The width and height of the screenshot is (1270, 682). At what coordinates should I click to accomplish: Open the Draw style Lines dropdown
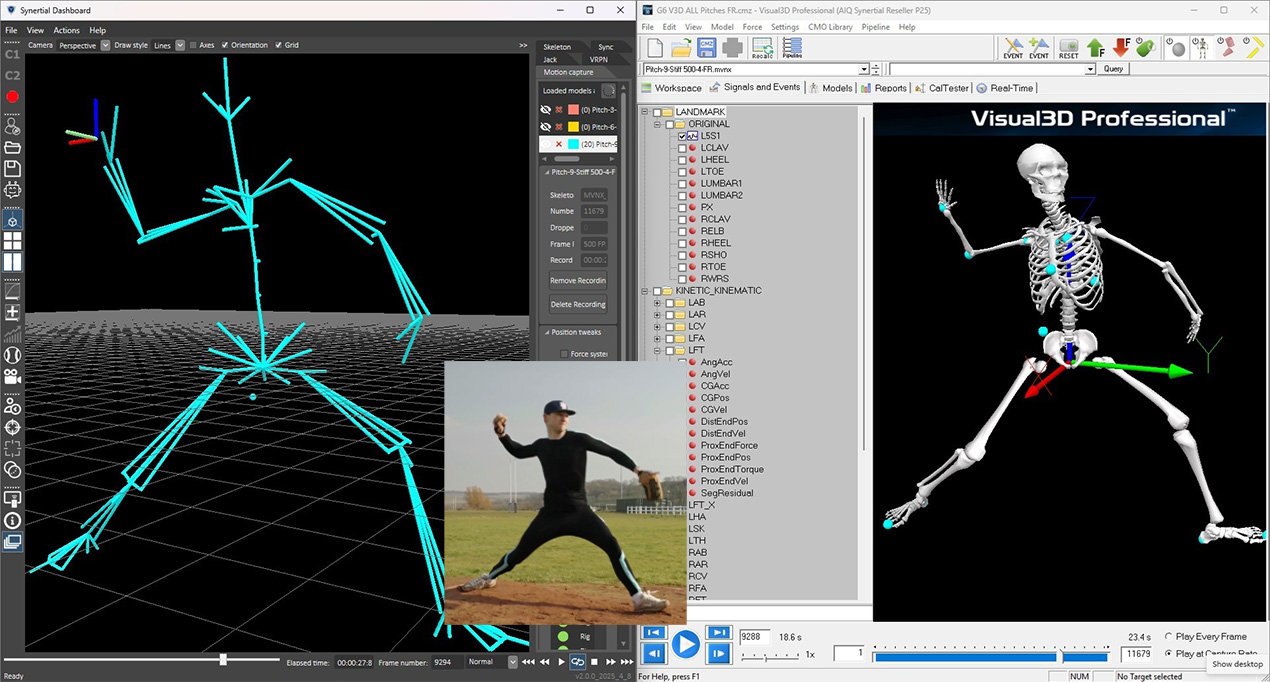[180, 45]
